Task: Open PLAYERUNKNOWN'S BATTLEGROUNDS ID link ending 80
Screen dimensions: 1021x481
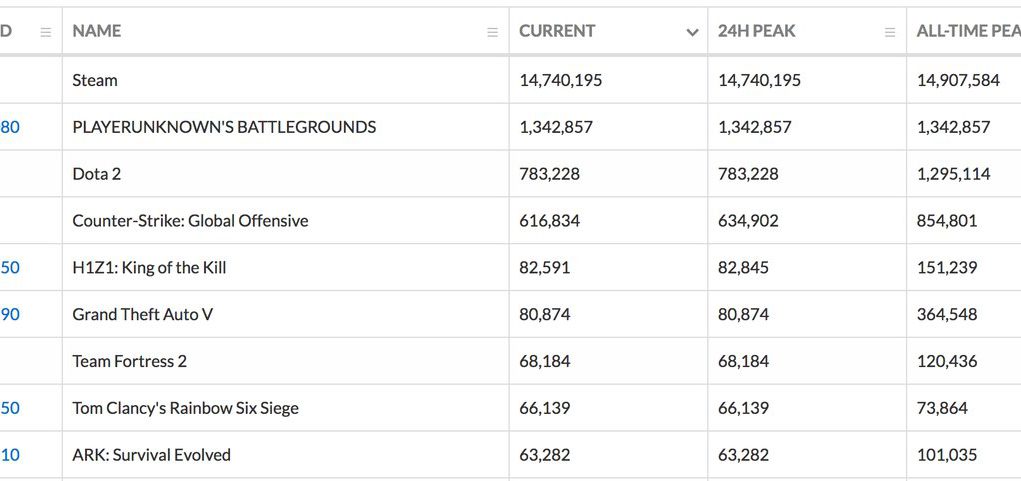Action: (10, 127)
